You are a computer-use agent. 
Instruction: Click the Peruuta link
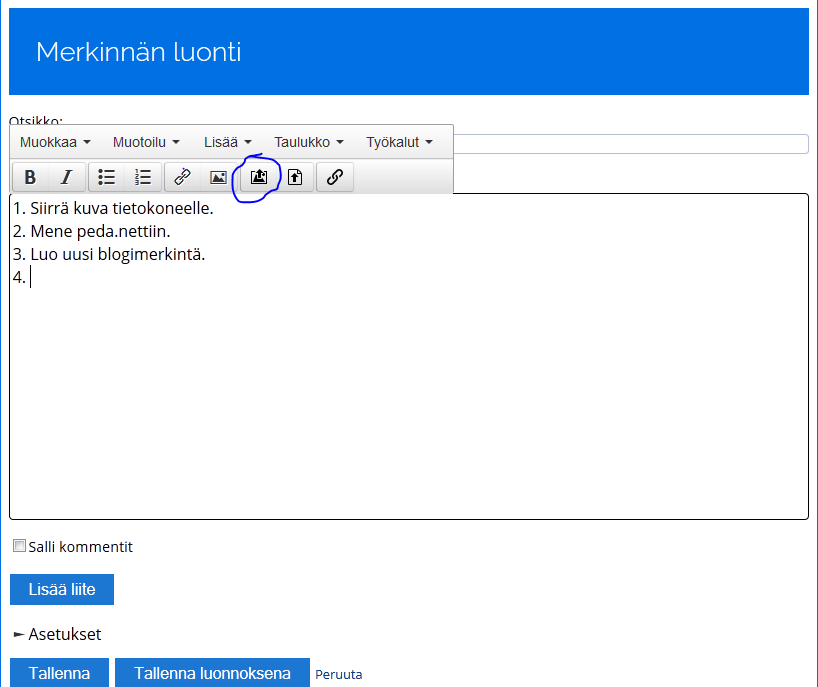(x=339, y=674)
